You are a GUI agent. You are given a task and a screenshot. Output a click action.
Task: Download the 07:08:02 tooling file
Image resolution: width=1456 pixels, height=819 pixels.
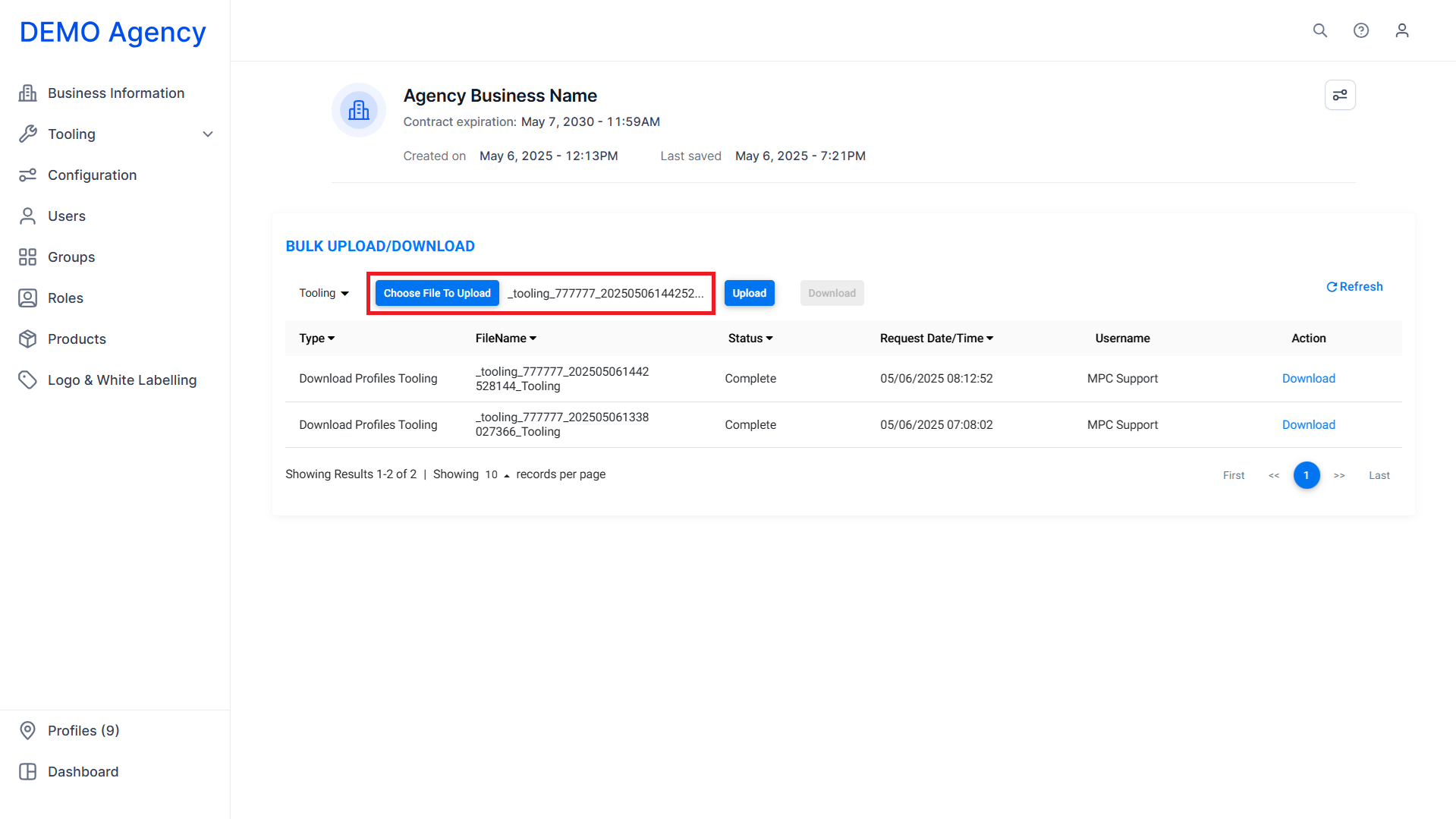pyautogui.click(x=1309, y=425)
